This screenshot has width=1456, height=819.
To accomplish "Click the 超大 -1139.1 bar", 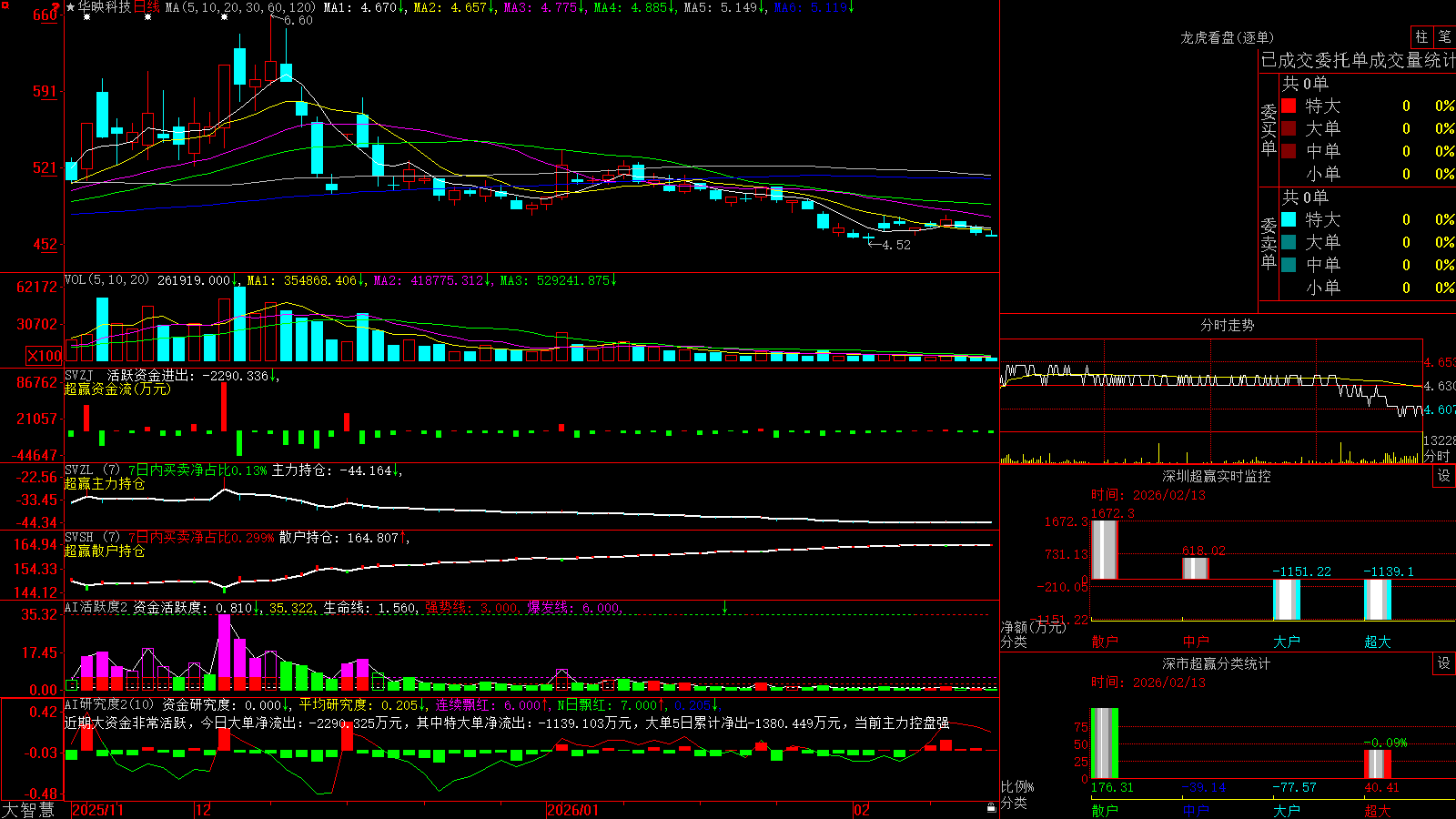I will click(x=1377, y=600).
